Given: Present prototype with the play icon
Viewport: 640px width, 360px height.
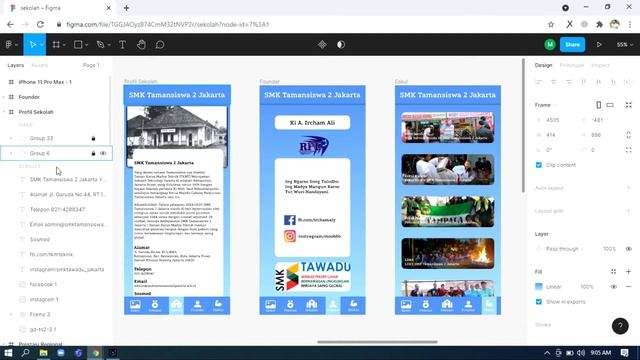Looking at the screenshot, I should click(599, 44).
